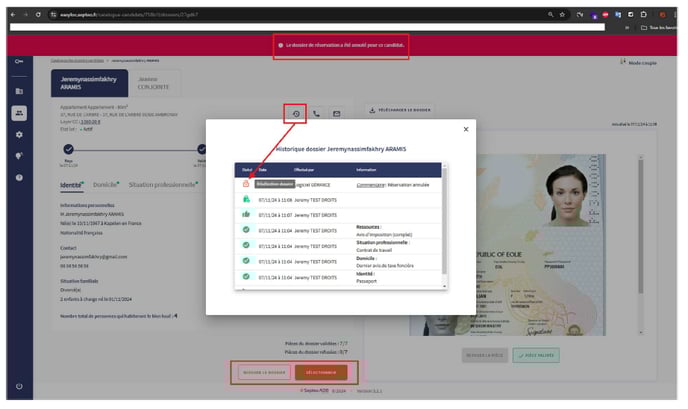
Task: Open the dossier history clock icon
Action: (297, 113)
